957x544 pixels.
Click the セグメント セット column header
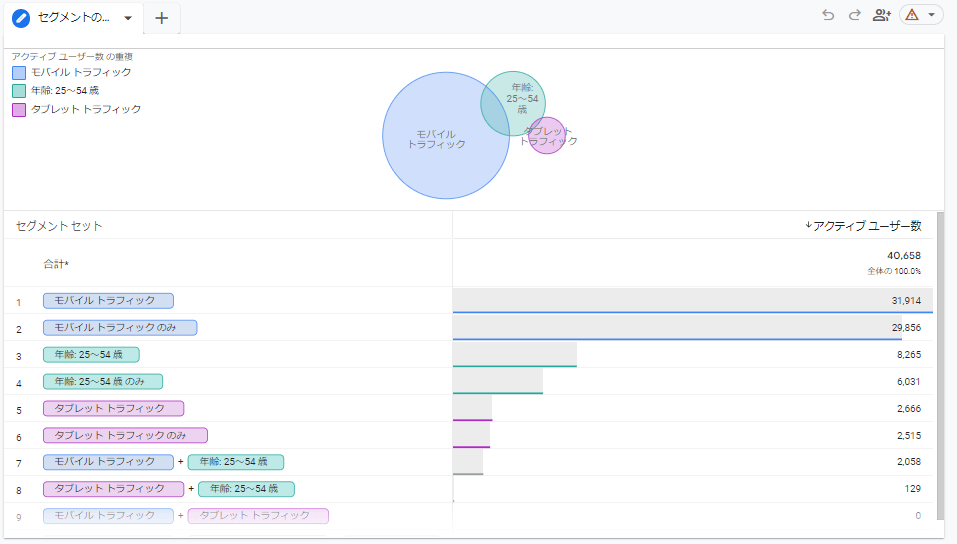click(59, 226)
